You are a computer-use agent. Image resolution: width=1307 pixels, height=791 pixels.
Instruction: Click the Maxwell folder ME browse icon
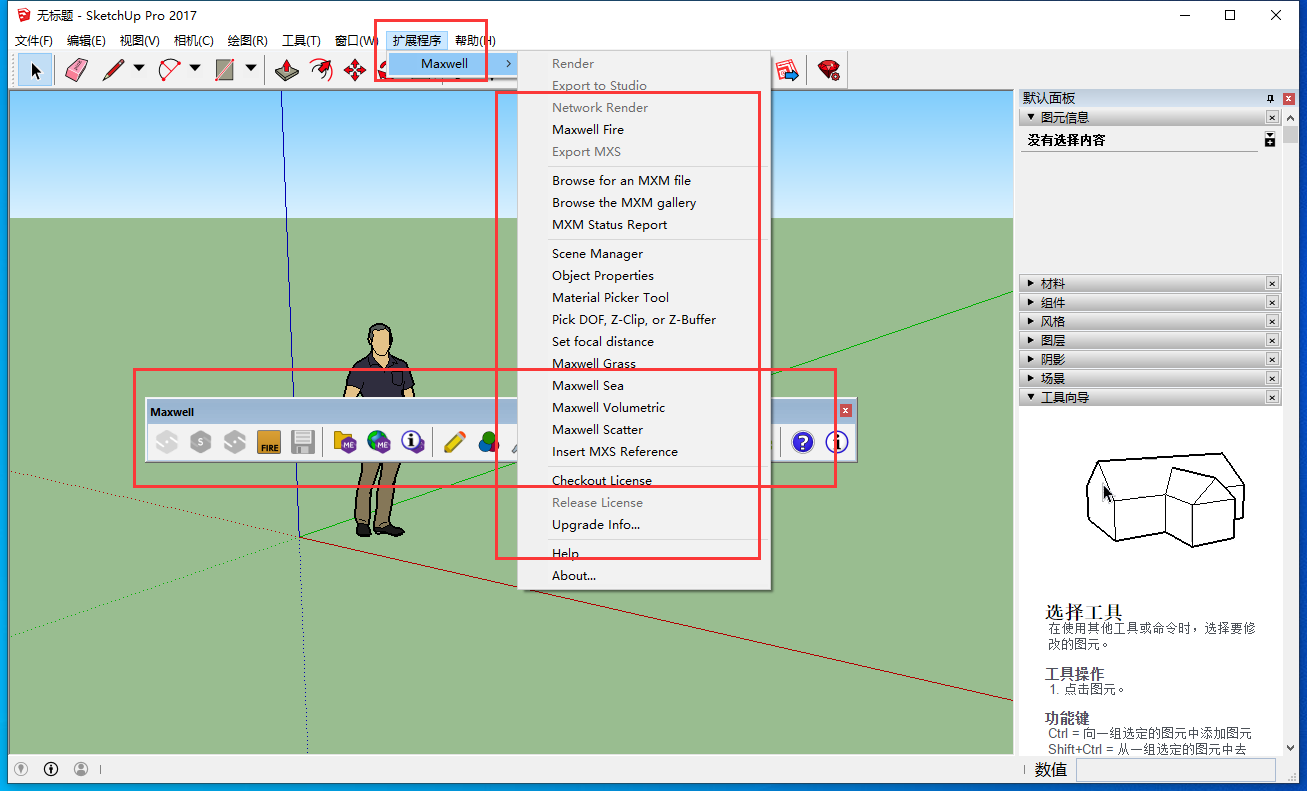pyautogui.click(x=345, y=441)
